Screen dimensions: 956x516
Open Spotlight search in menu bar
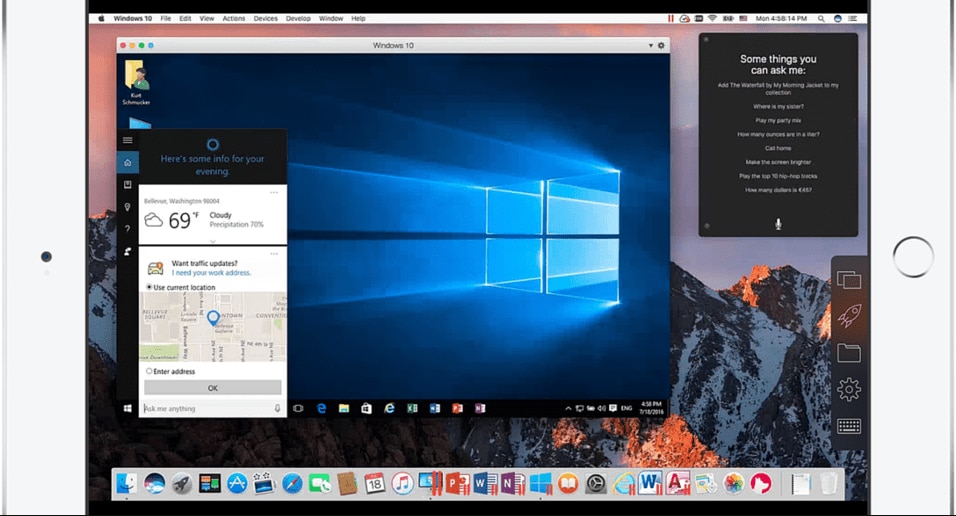click(821, 18)
